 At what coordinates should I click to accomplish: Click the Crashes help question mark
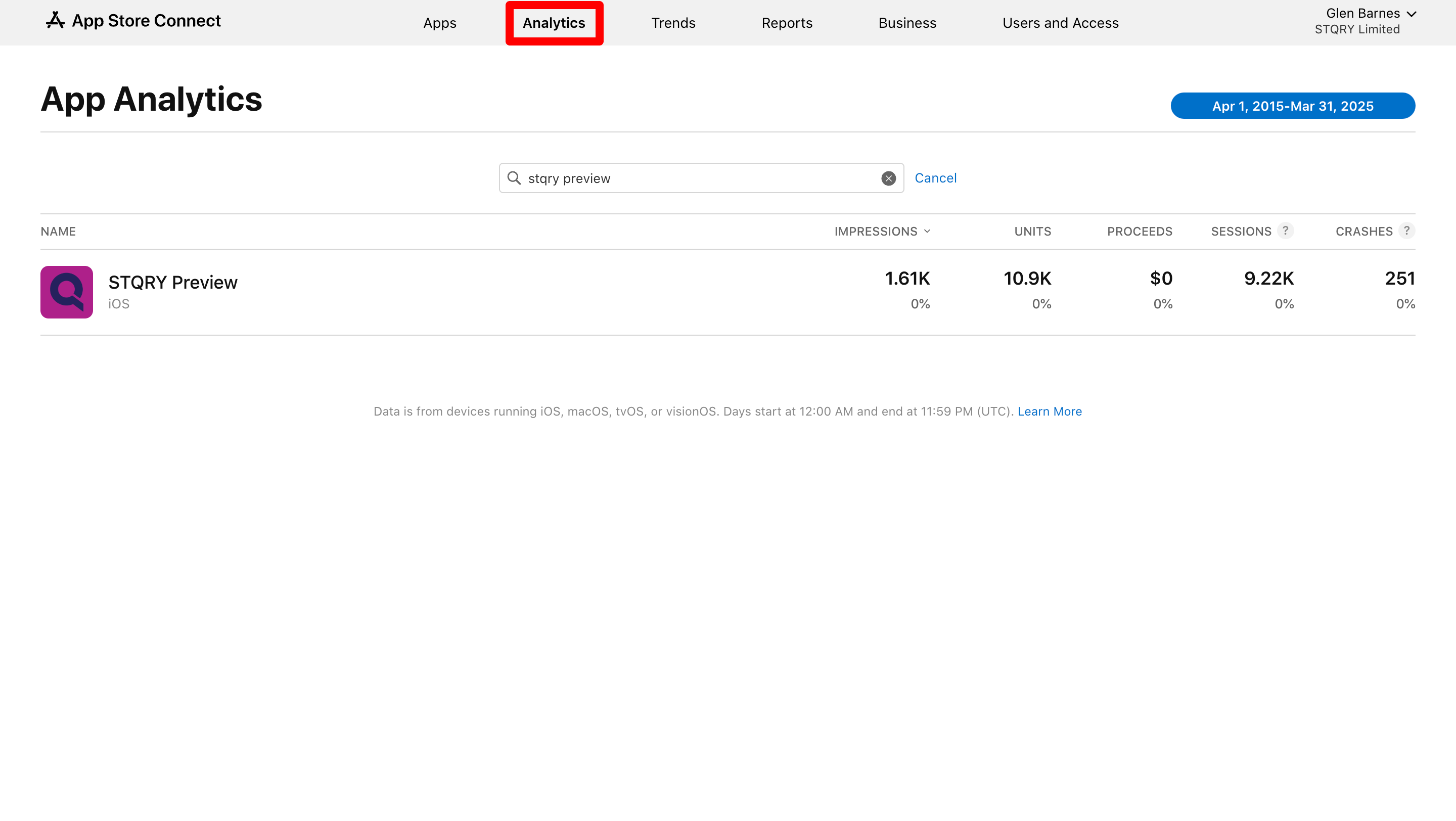point(1406,231)
